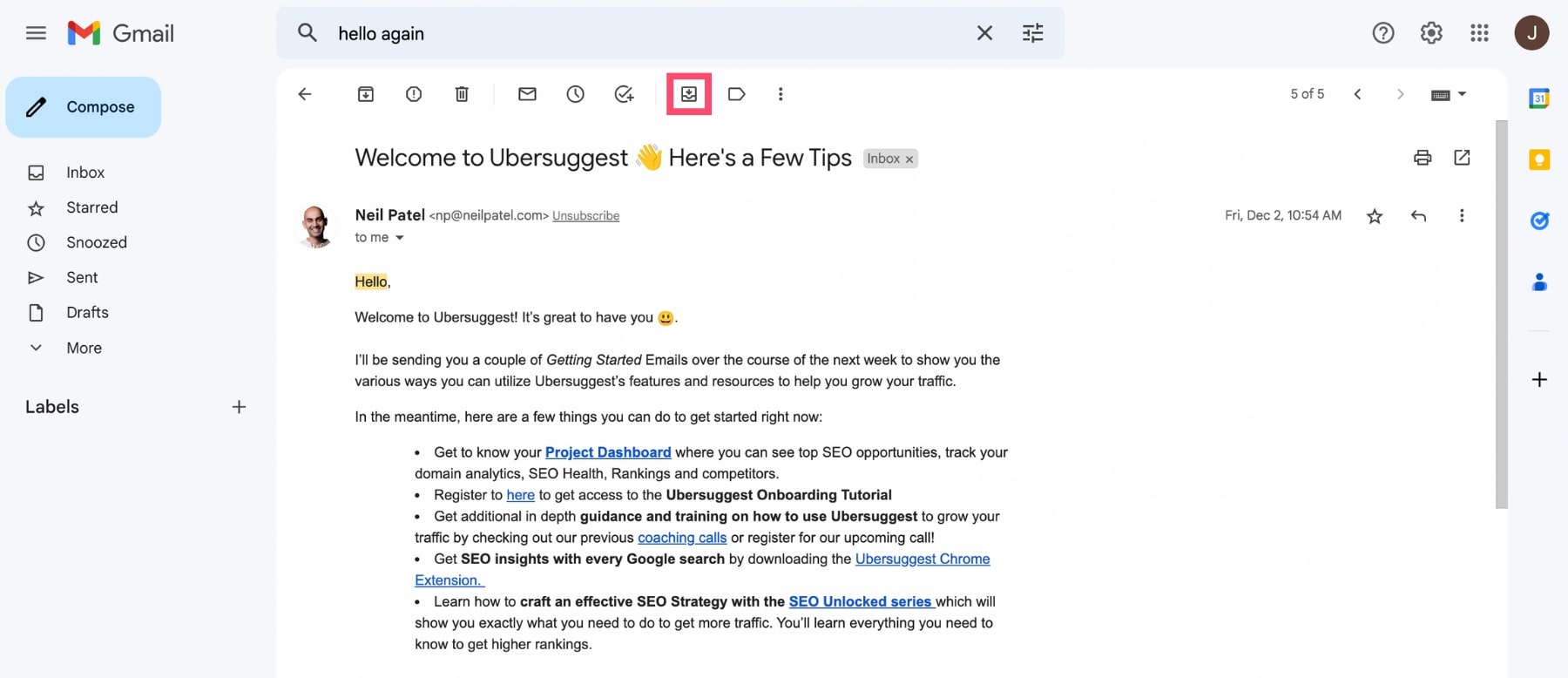Open the Google apps grid

(x=1479, y=33)
